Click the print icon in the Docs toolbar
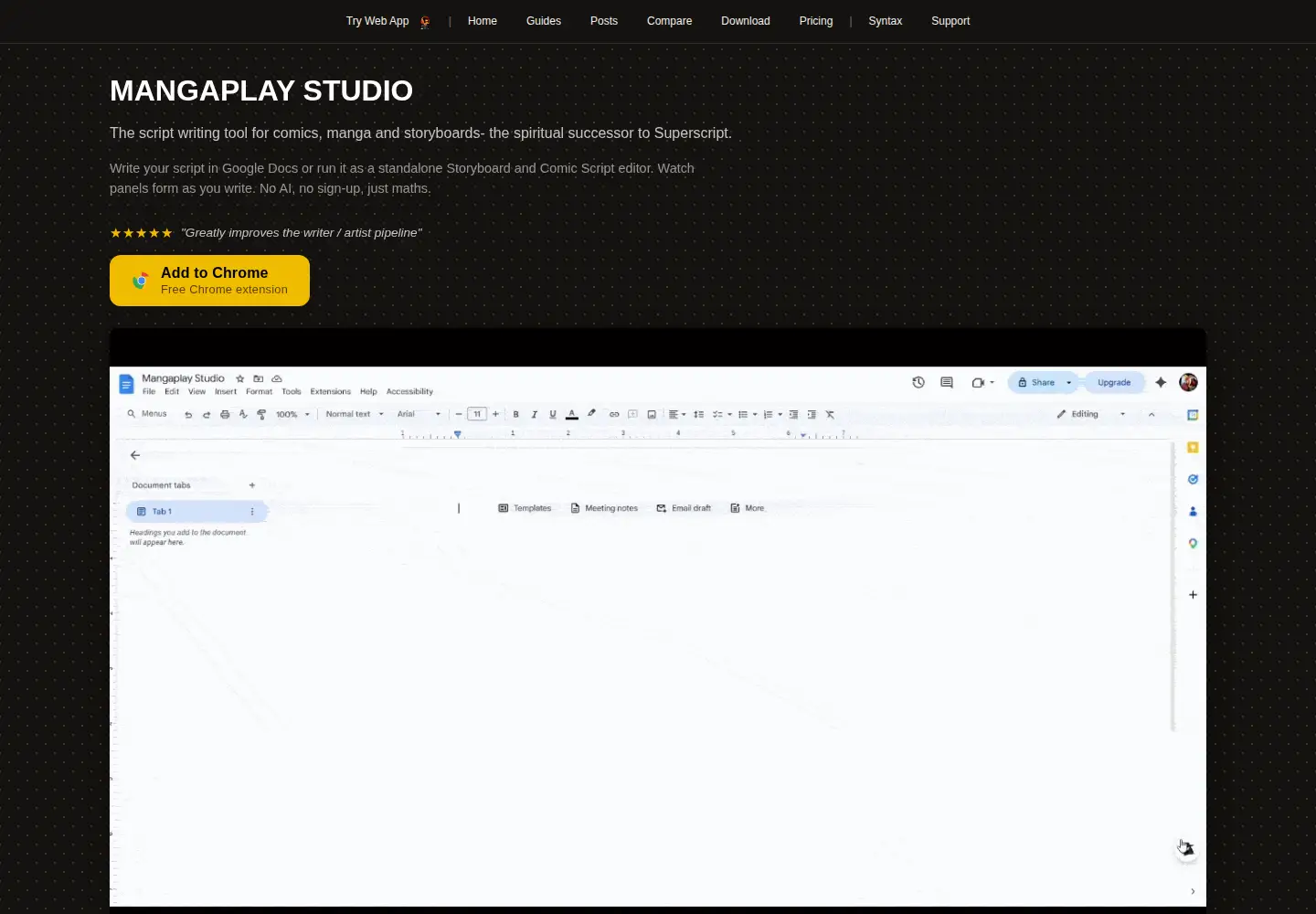 tap(225, 415)
